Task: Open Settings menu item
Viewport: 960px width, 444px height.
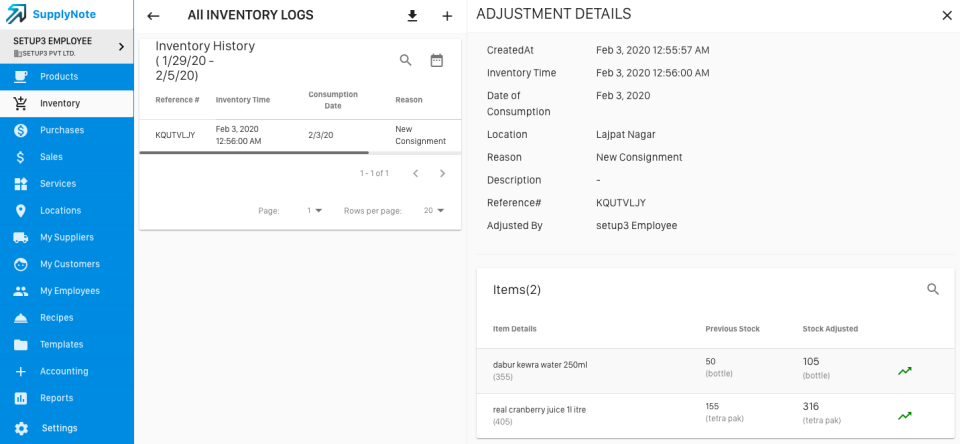Action: pyautogui.click(x=67, y=428)
